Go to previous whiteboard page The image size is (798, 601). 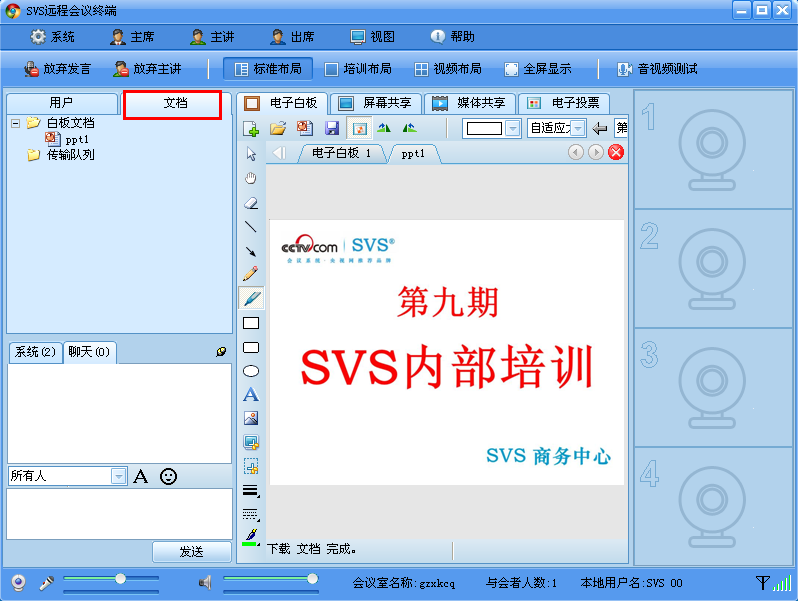tap(576, 152)
